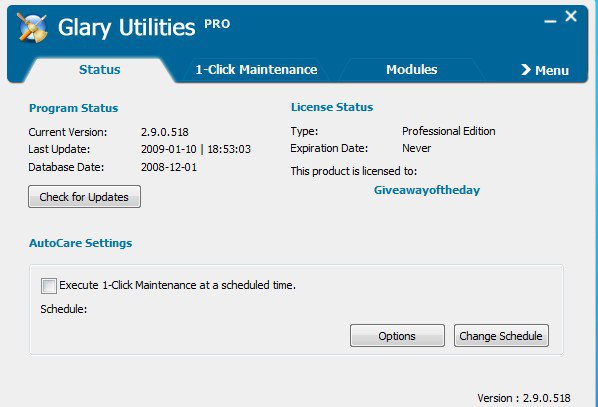
Task: Click the Professional Edition license type text
Action: [x=448, y=131]
